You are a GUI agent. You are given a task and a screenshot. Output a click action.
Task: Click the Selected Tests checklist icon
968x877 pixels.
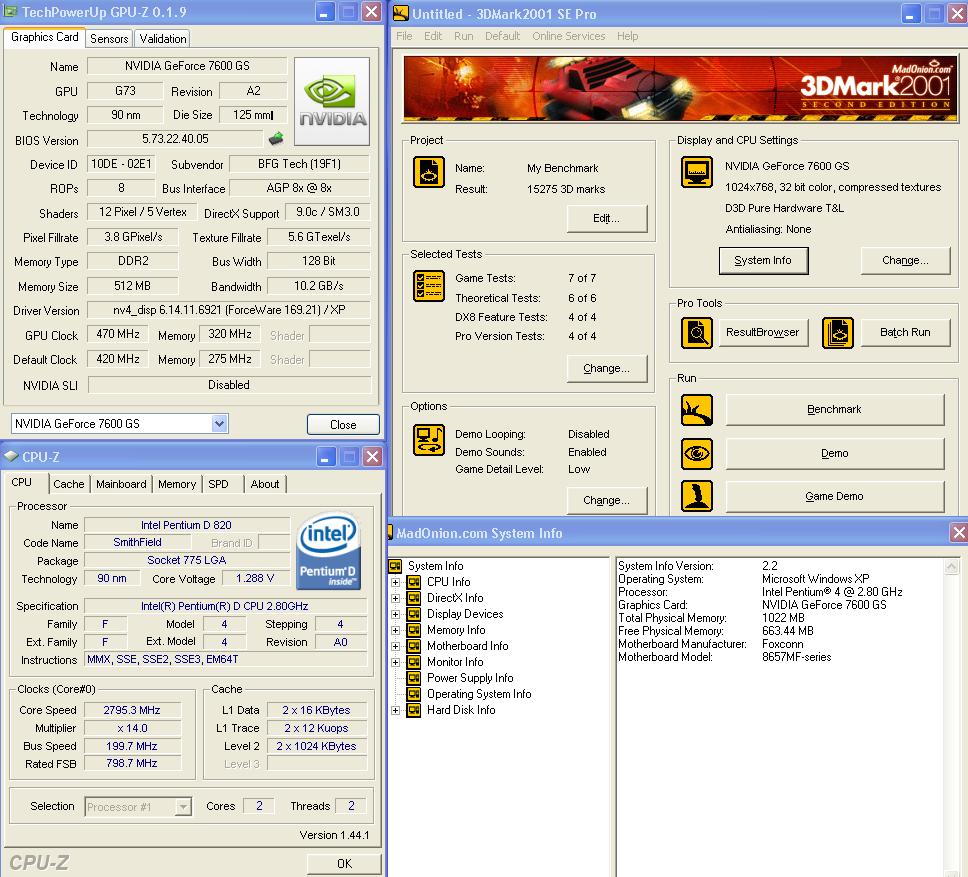click(428, 286)
